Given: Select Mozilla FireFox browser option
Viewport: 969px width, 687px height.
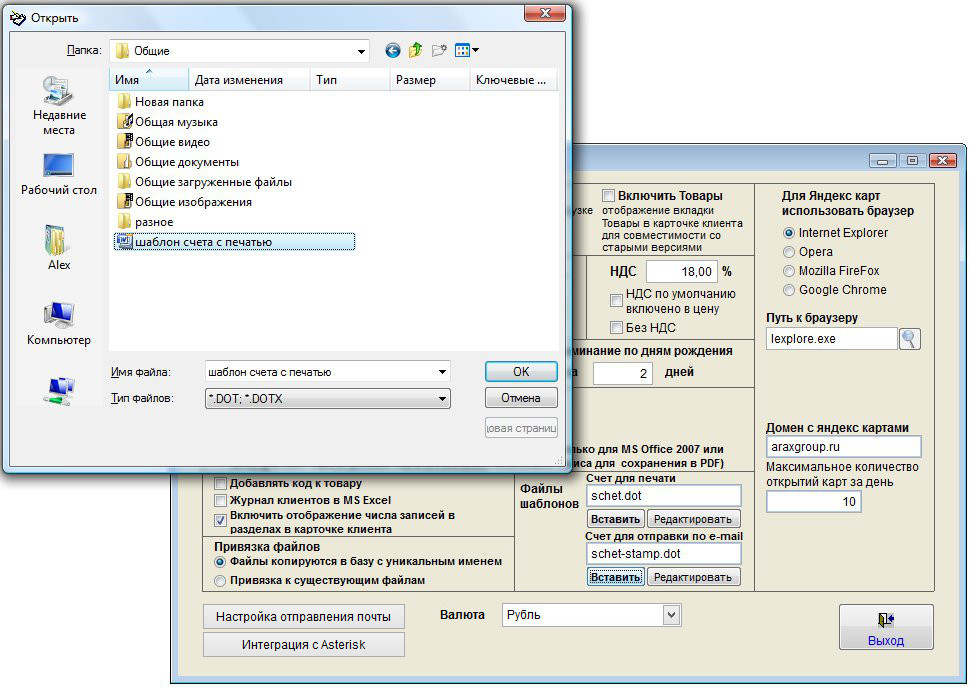Looking at the screenshot, I should click(789, 271).
